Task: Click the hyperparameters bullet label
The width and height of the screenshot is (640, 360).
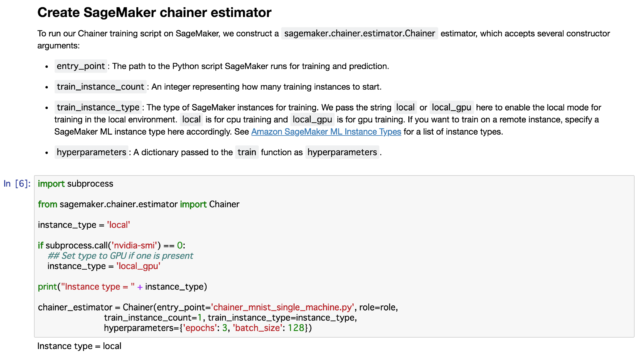Action: click(91, 152)
